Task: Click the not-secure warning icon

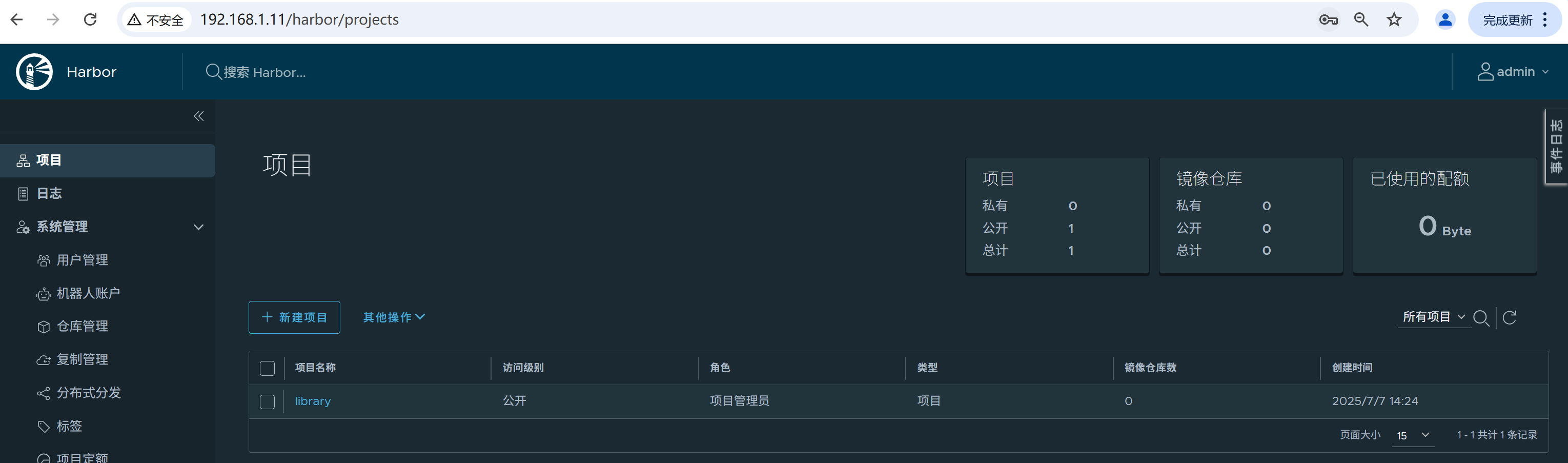Action: coord(134,19)
